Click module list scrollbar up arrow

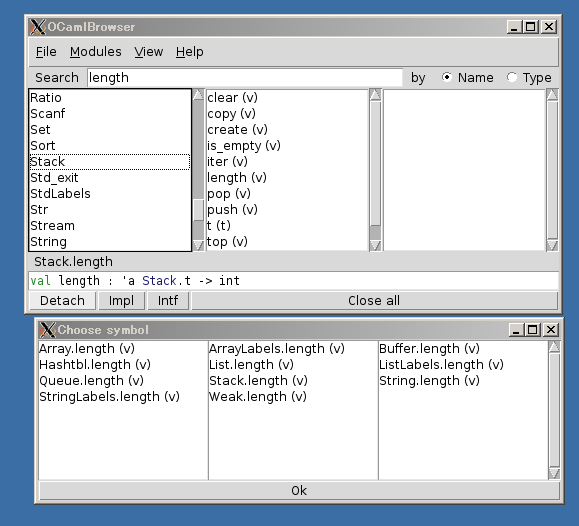(x=198, y=95)
